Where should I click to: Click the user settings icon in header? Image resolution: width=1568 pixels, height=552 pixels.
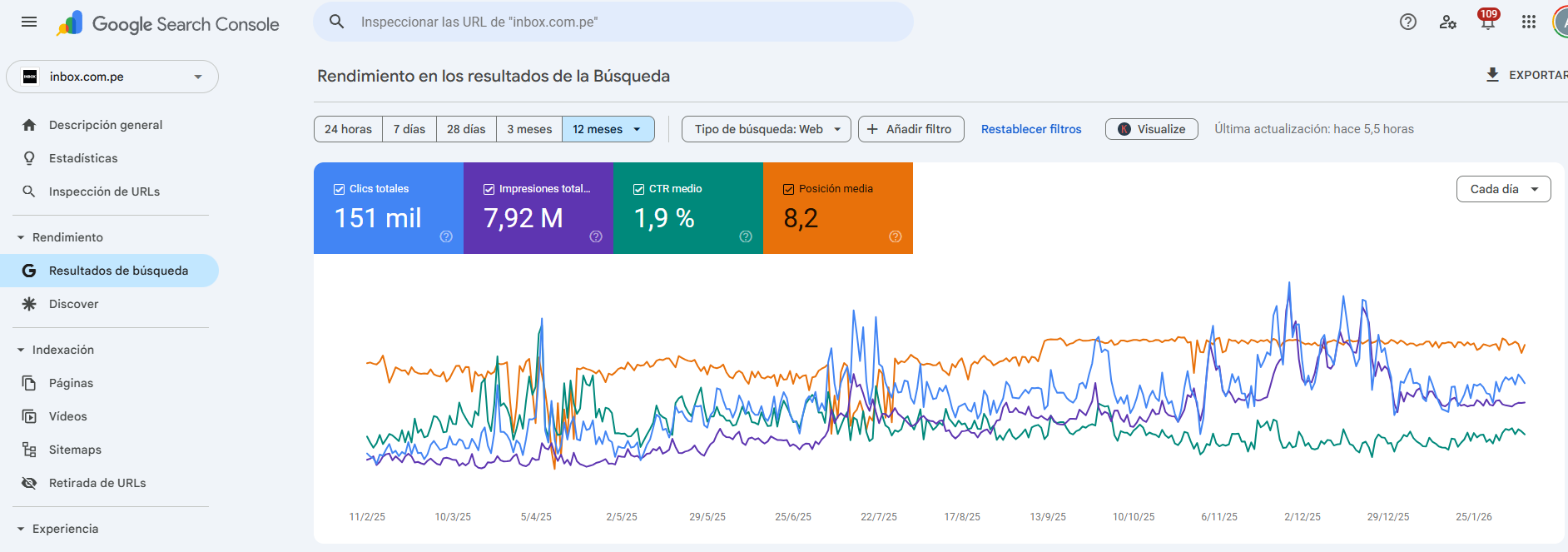(x=1447, y=22)
